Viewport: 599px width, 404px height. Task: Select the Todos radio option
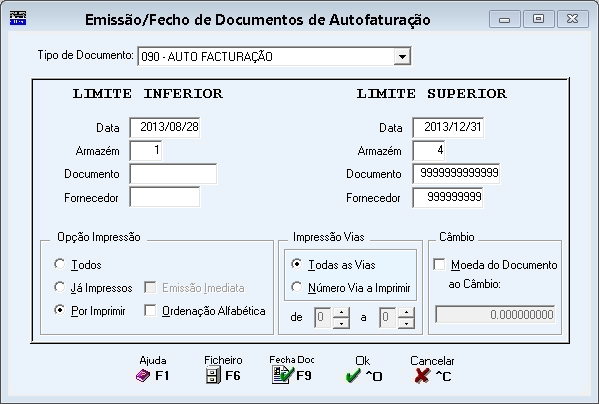pos(60,264)
